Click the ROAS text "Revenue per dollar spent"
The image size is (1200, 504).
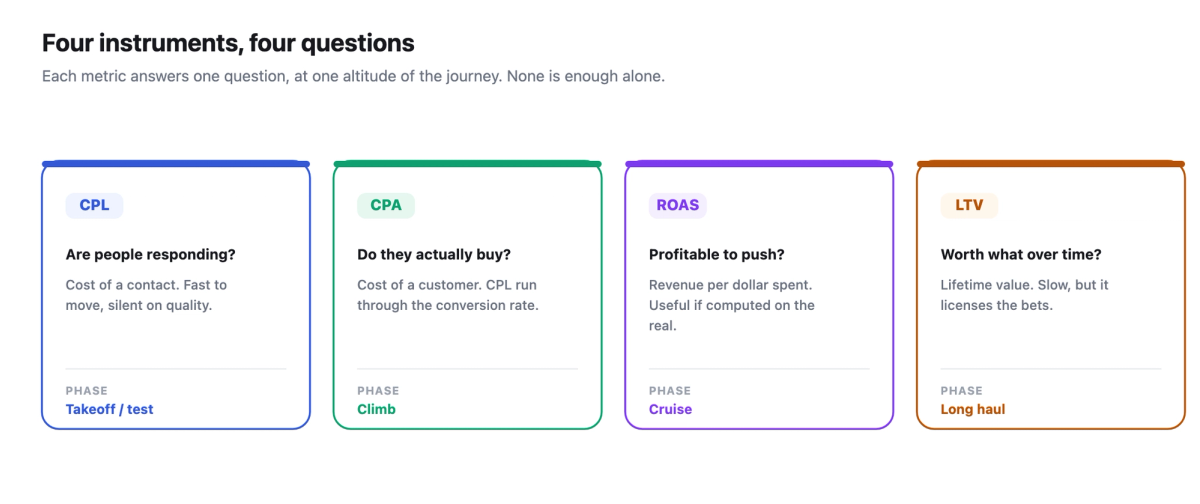(x=730, y=285)
